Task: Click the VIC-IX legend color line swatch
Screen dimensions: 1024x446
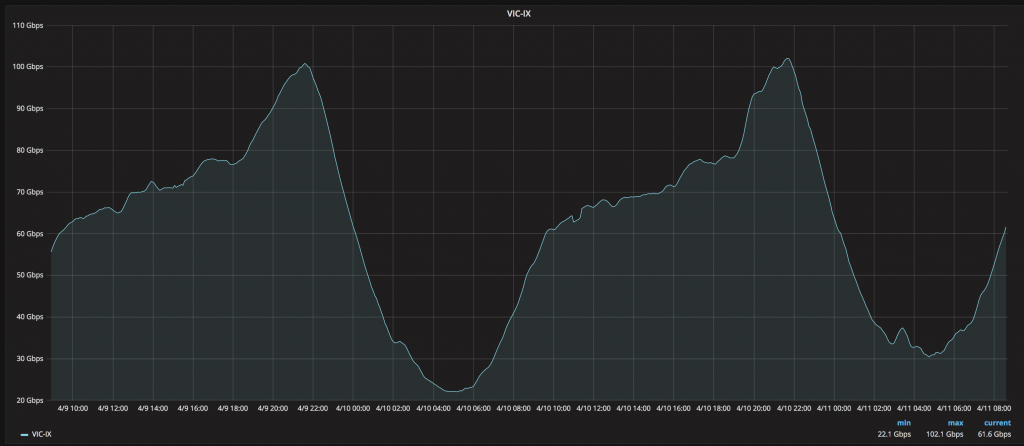Action: pyautogui.click(x=24, y=435)
